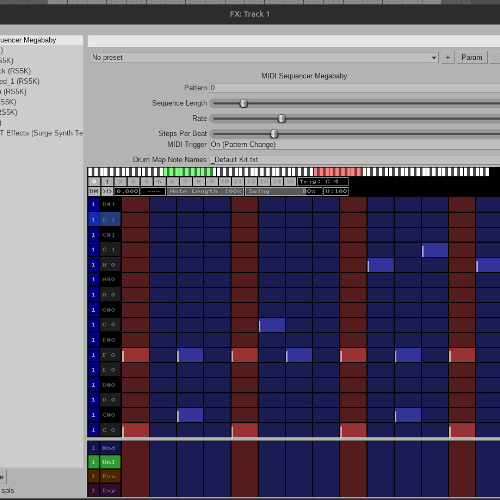Select pattern 7 button
This screenshot has width=500, height=500.
coord(185,182)
